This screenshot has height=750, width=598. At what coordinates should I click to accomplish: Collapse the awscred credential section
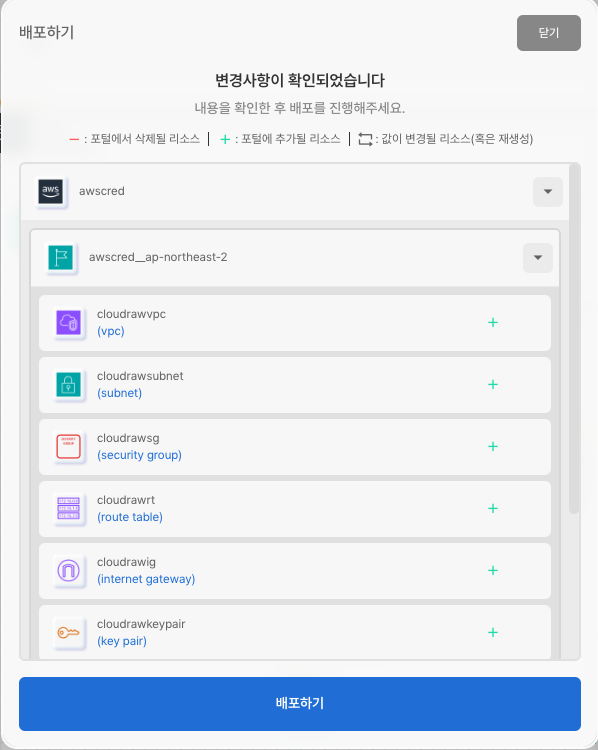coord(548,192)
